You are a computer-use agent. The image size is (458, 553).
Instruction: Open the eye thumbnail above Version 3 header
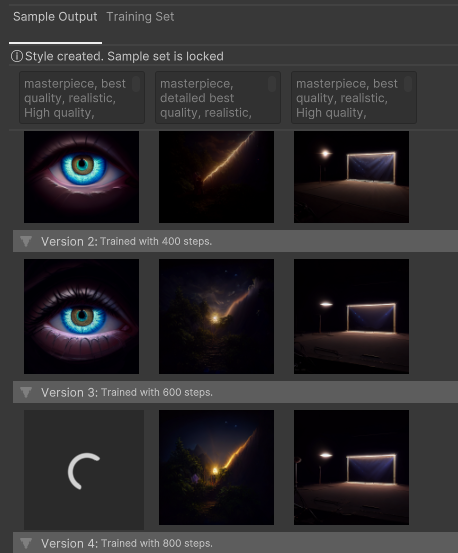pyautogui.click(x=81, y=316)
